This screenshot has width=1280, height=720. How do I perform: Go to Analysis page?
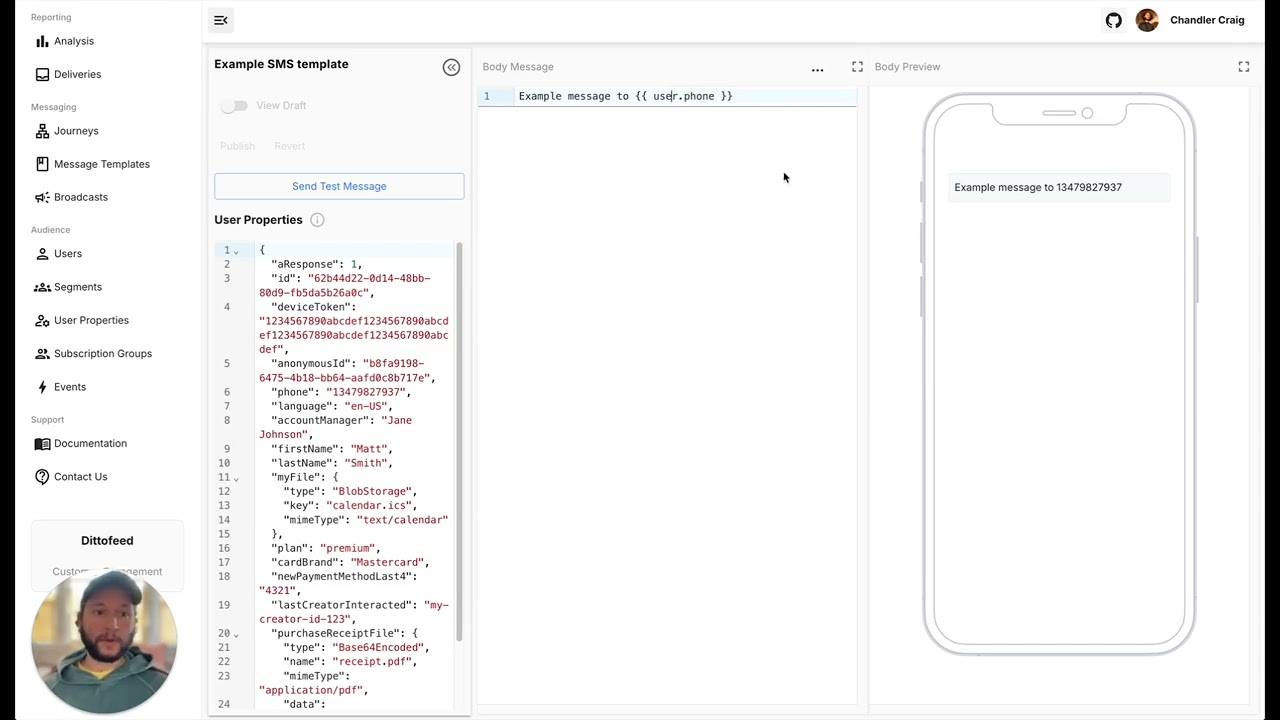(x=74, y=41)
